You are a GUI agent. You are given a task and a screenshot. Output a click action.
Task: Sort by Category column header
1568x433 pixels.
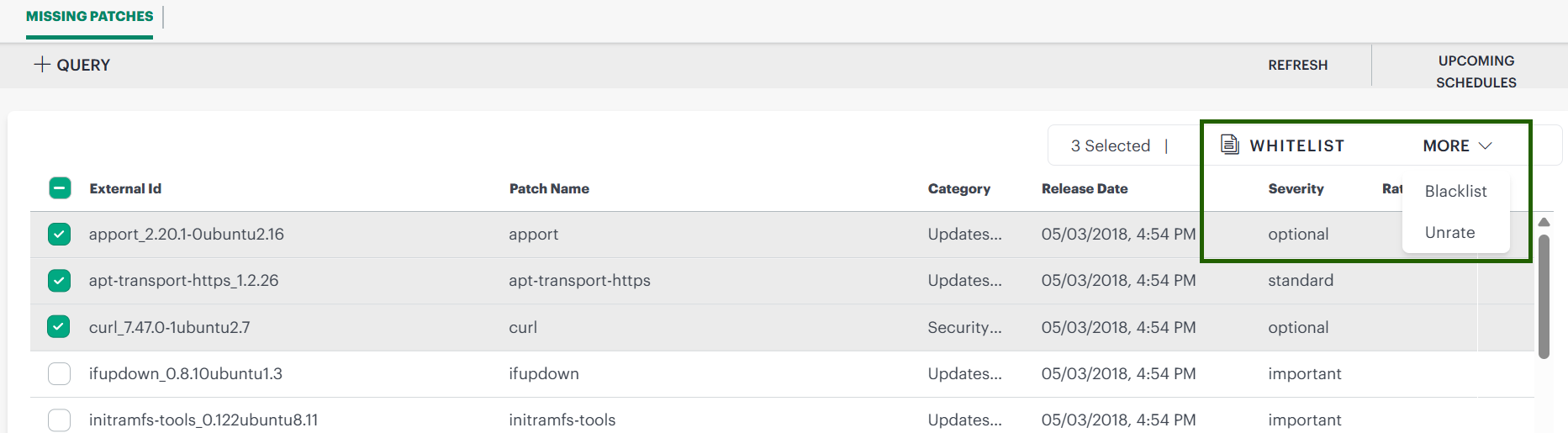(958, 188)
